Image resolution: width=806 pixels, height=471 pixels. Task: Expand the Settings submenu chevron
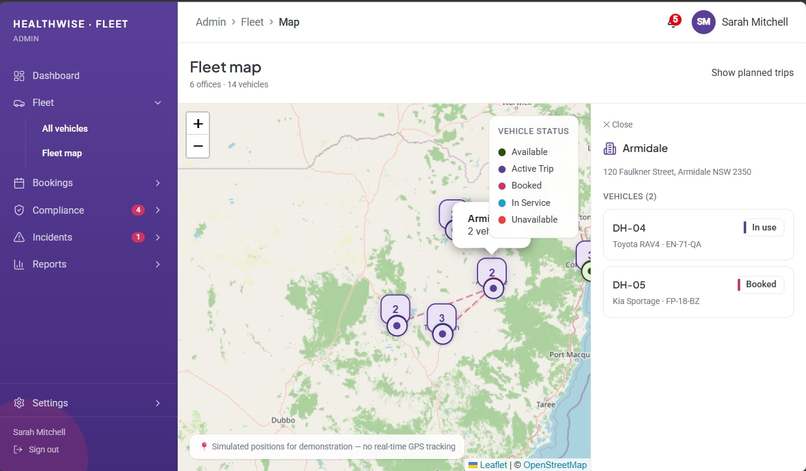click(158, 403)
